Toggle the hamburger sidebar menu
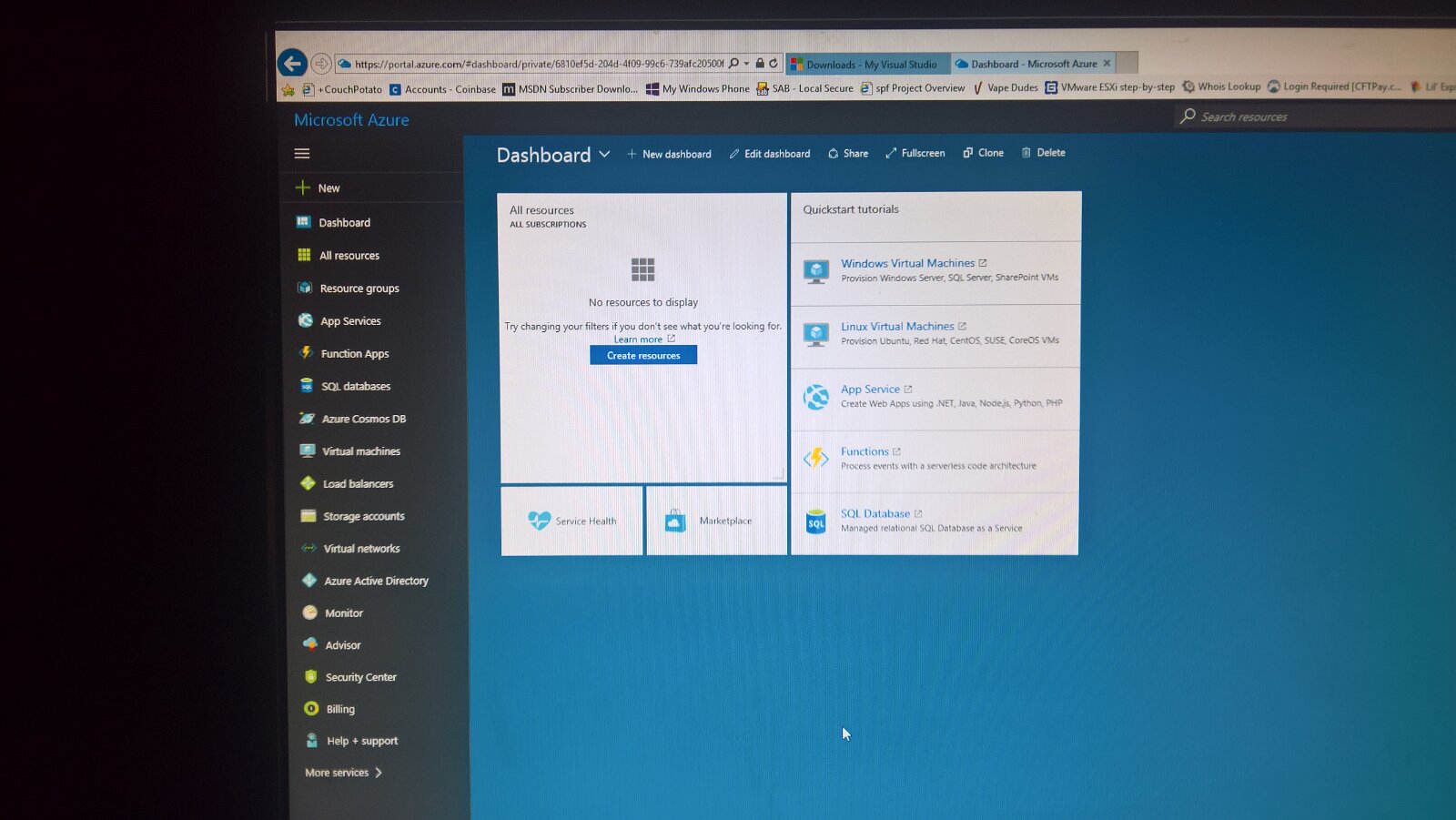1456x820 pixels. pyautogui.click(x=302, y=154)
